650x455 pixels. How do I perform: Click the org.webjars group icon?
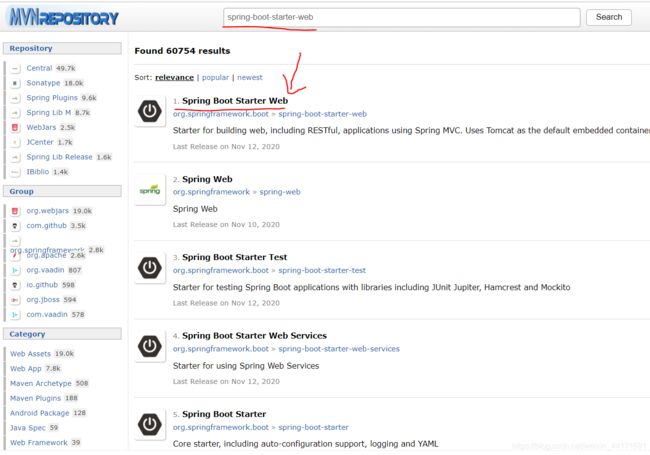point(15,211)
